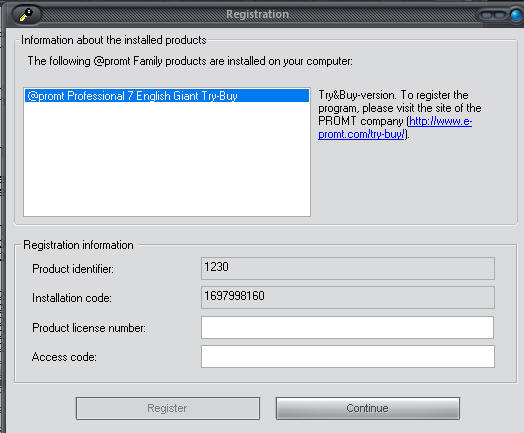
Task: Focus the Access code input field
Action: (348, 356)
